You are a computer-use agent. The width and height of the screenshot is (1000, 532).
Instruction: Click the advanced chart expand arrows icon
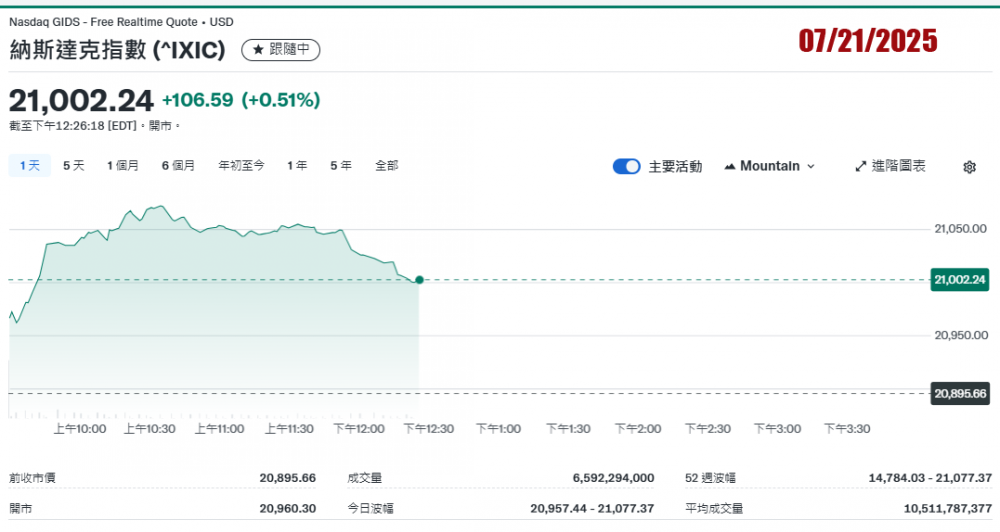[859, 166]
